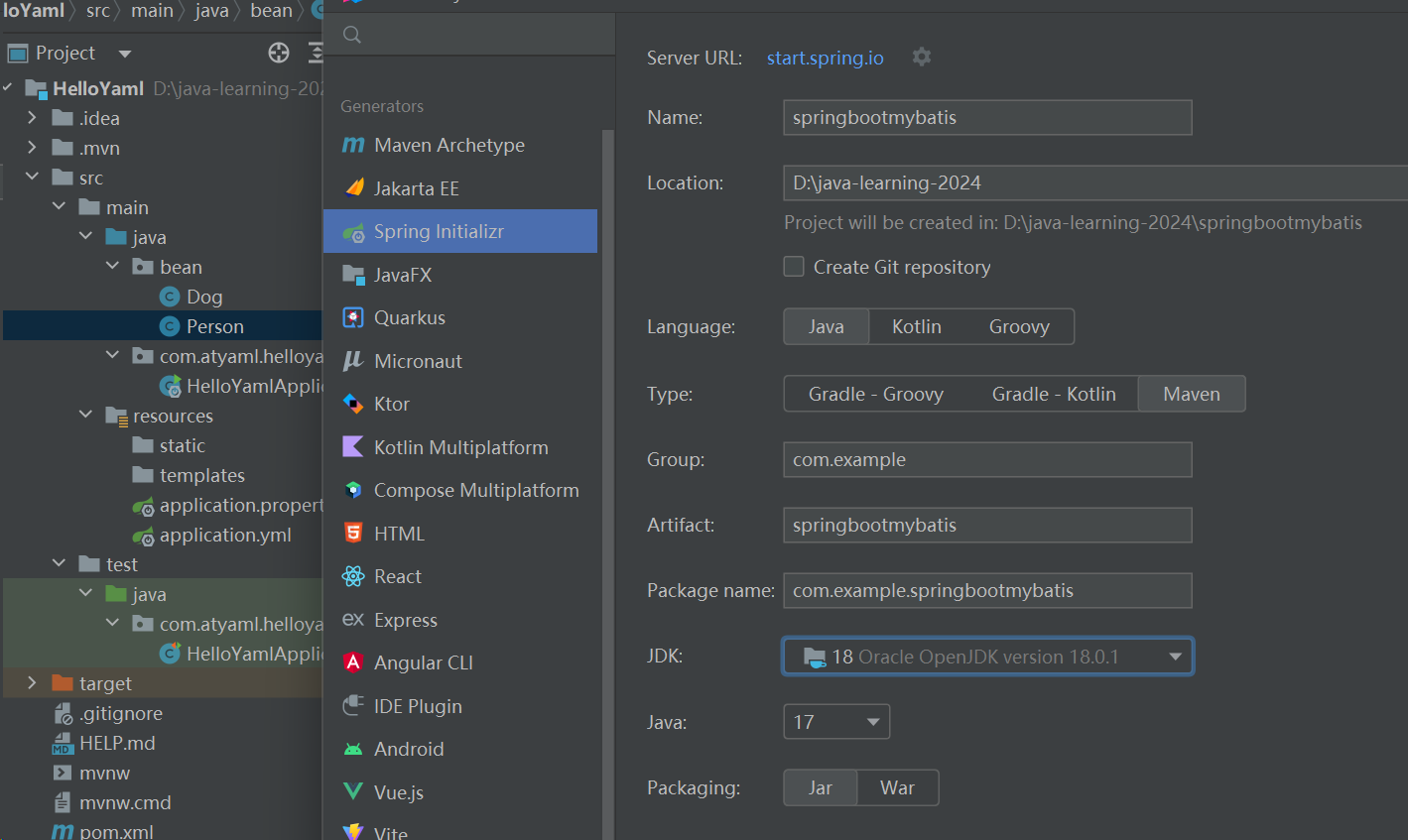Select the templates folder
The height and width of the screenshot is (840, 1408).
coord(202,475)
